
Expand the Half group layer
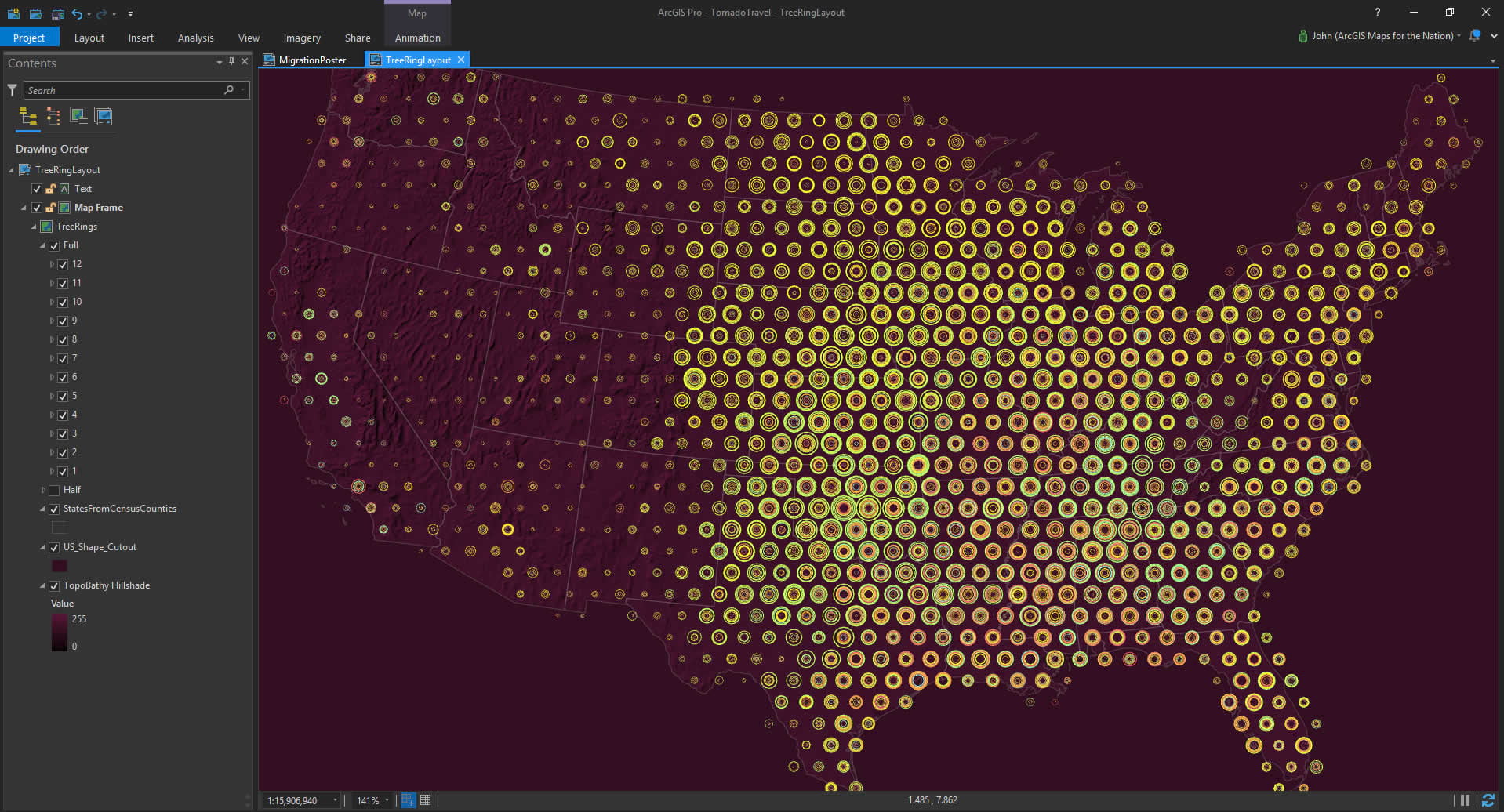pos(43,490)
